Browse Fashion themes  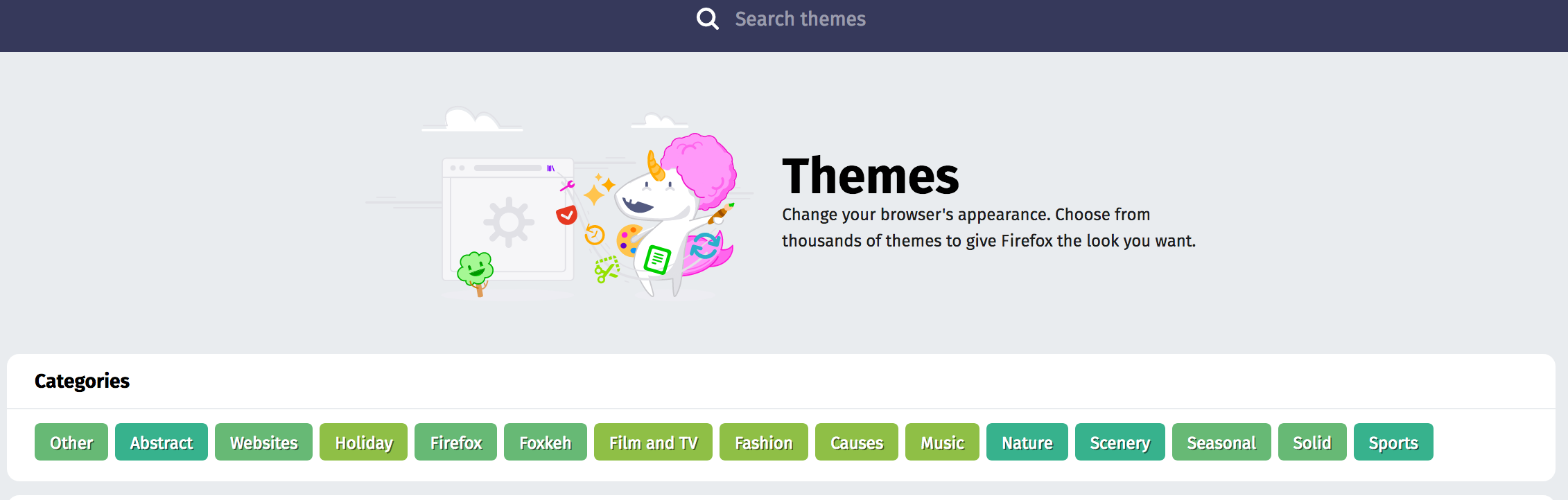[x=764, y=442]
